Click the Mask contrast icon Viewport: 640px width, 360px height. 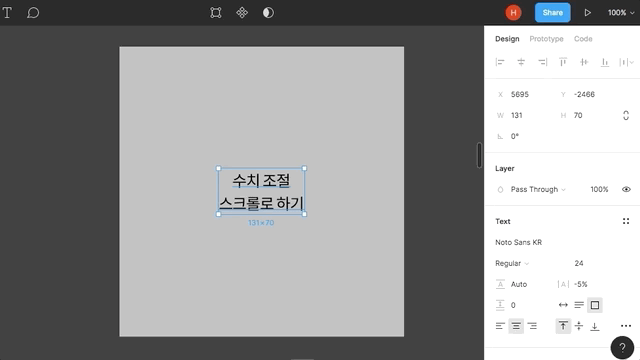pyautogui.click(x=268, y=13)
